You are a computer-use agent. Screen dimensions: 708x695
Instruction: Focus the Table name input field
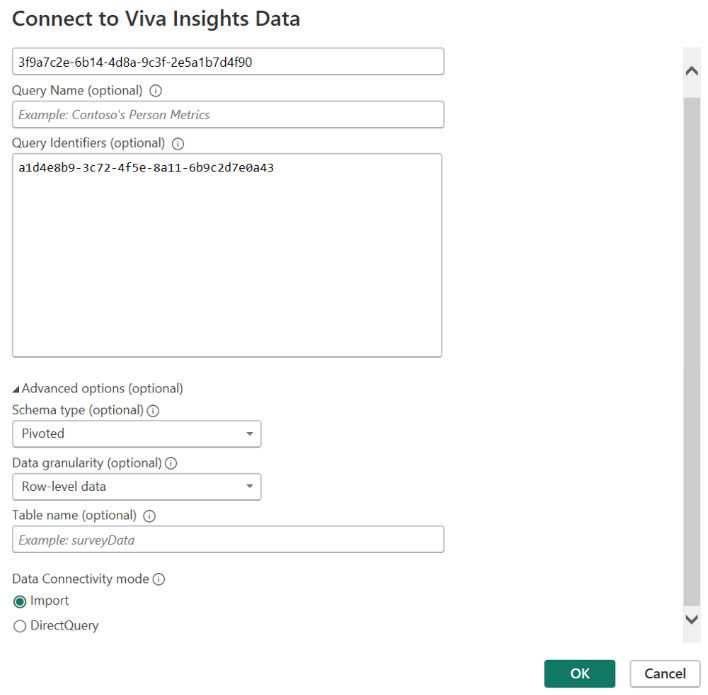pos(228,540)
